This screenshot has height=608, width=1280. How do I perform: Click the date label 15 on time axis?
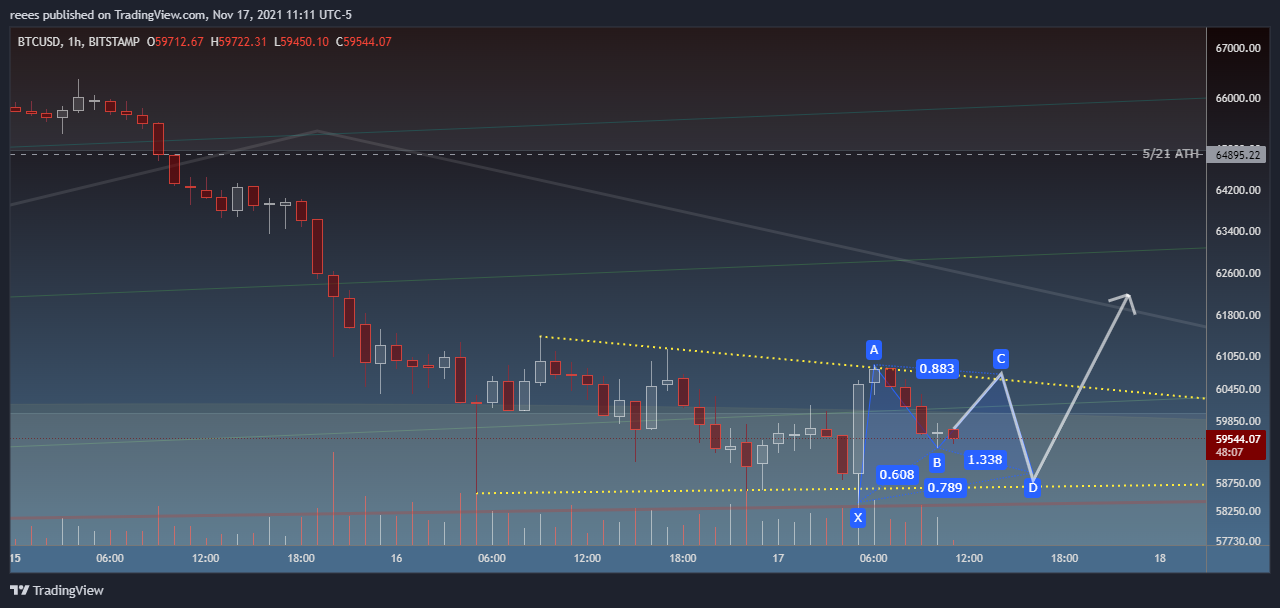[15, 558]
